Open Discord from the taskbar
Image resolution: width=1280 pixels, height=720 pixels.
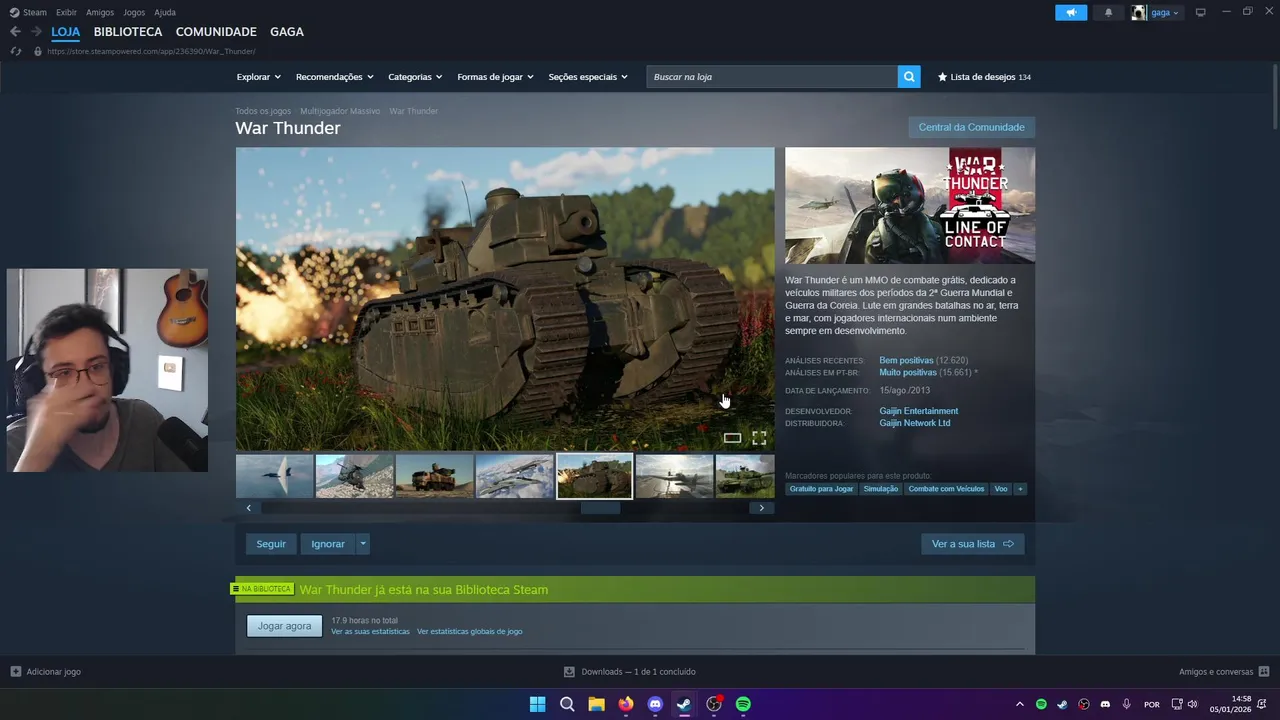(655, 704)
